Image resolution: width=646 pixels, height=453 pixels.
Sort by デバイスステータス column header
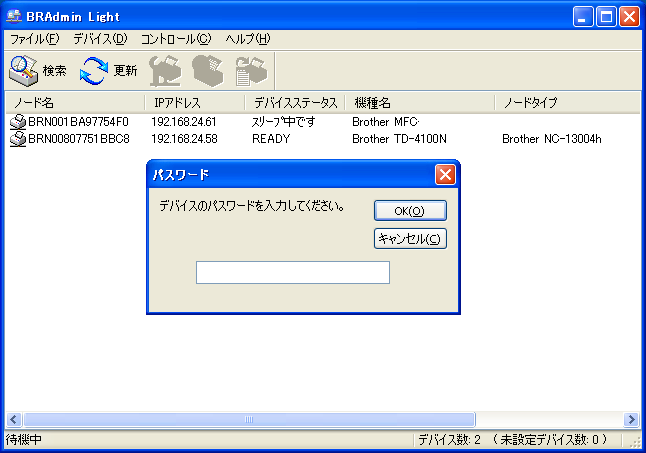point(295,103)
